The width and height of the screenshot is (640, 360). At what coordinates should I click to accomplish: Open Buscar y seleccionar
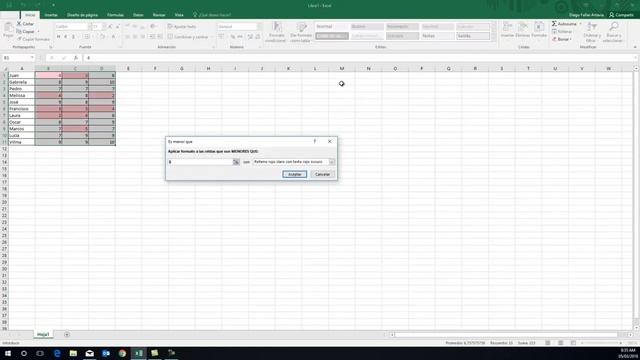point(613,31)
